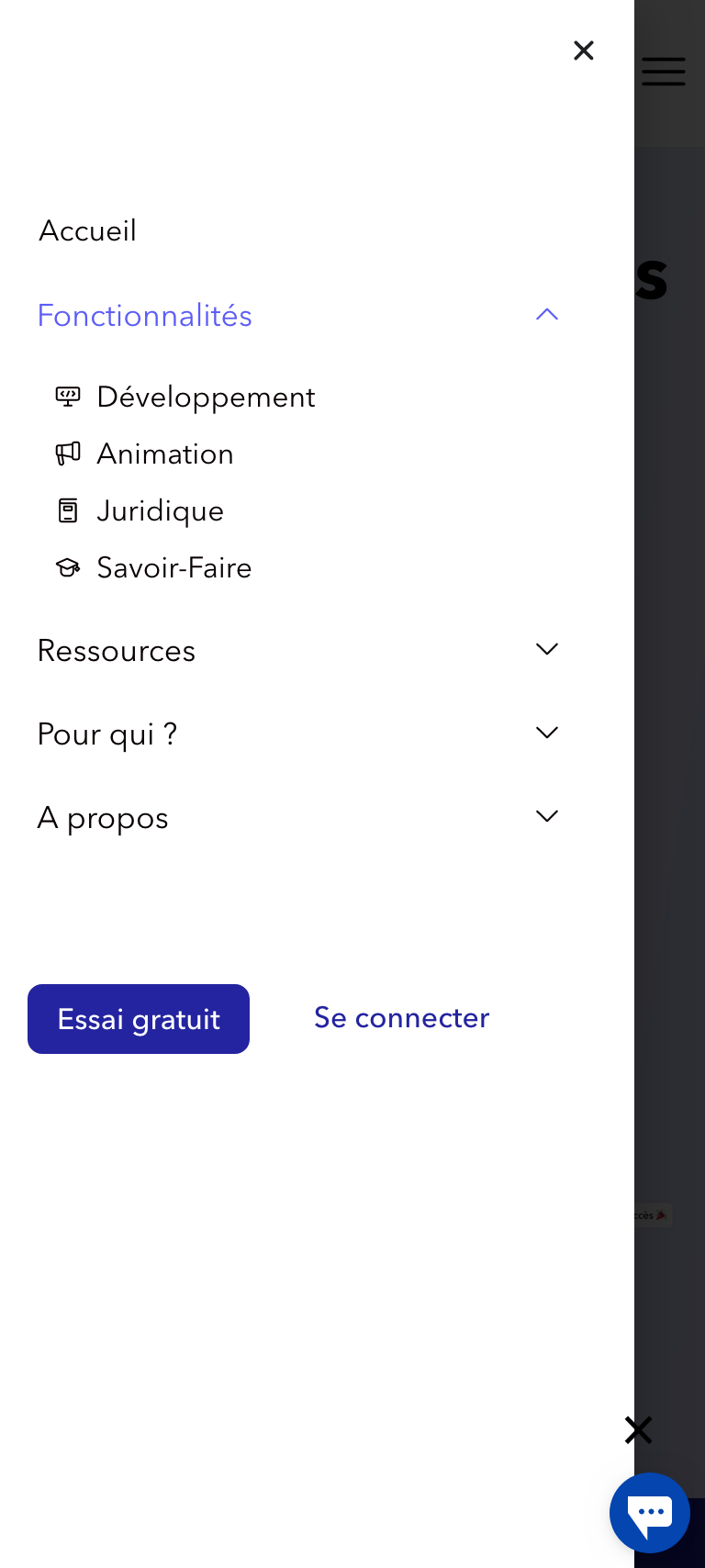Collapse the Fonctionnalités submenu chevron
Screen dimensions: 705x1568
(547, 315)
